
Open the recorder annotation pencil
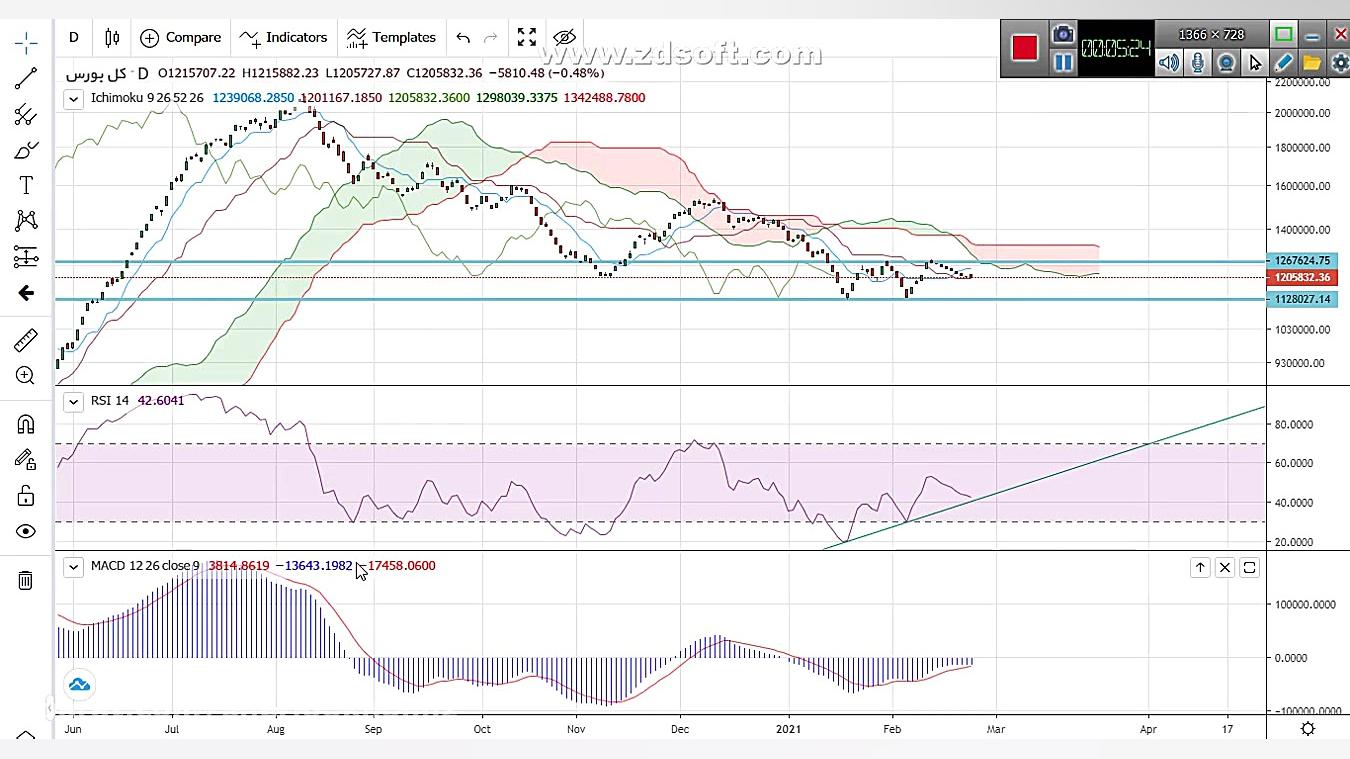tap(1284, 63)
